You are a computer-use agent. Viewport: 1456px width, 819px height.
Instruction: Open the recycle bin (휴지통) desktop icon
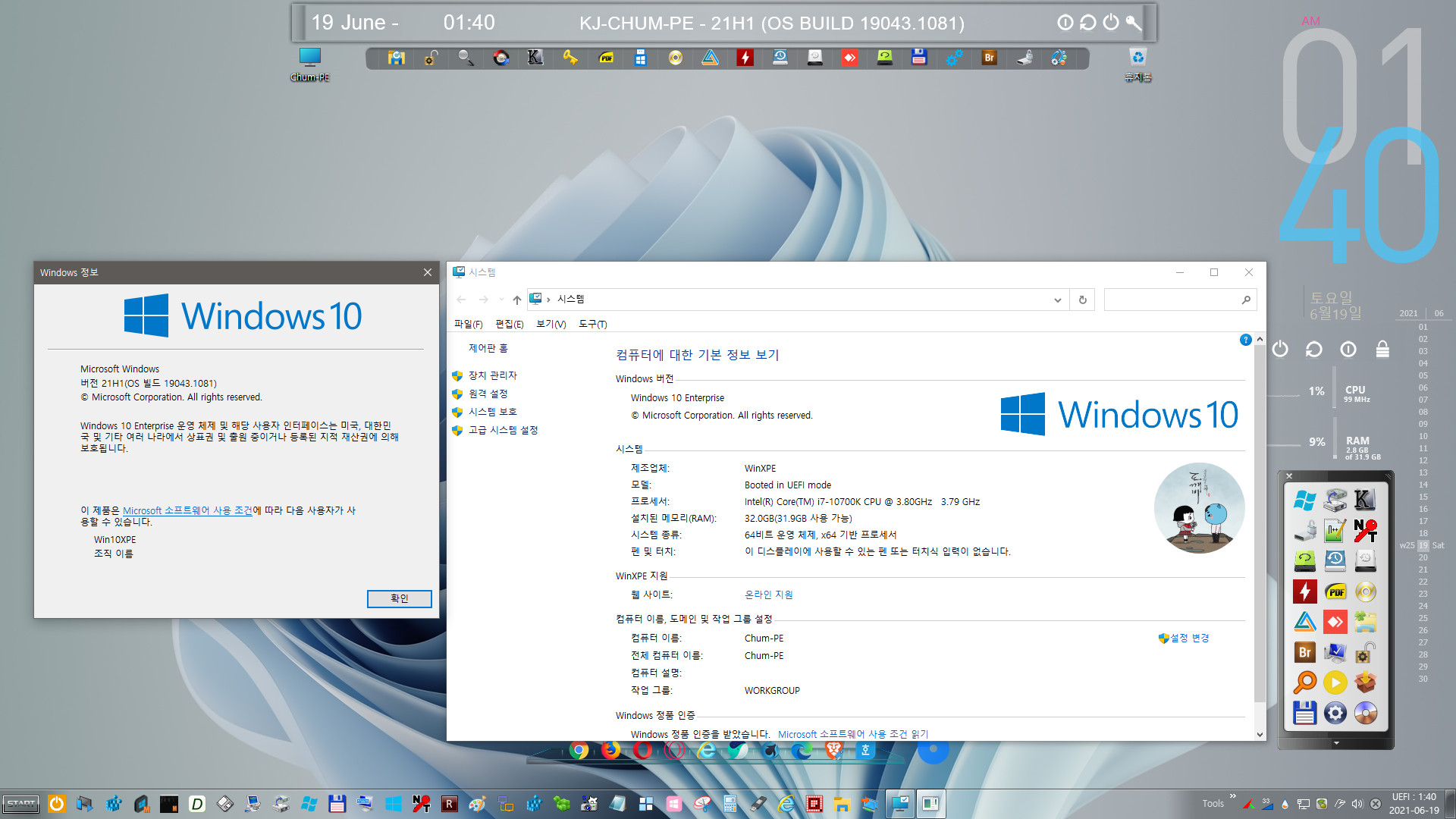tap(1137, 64)
